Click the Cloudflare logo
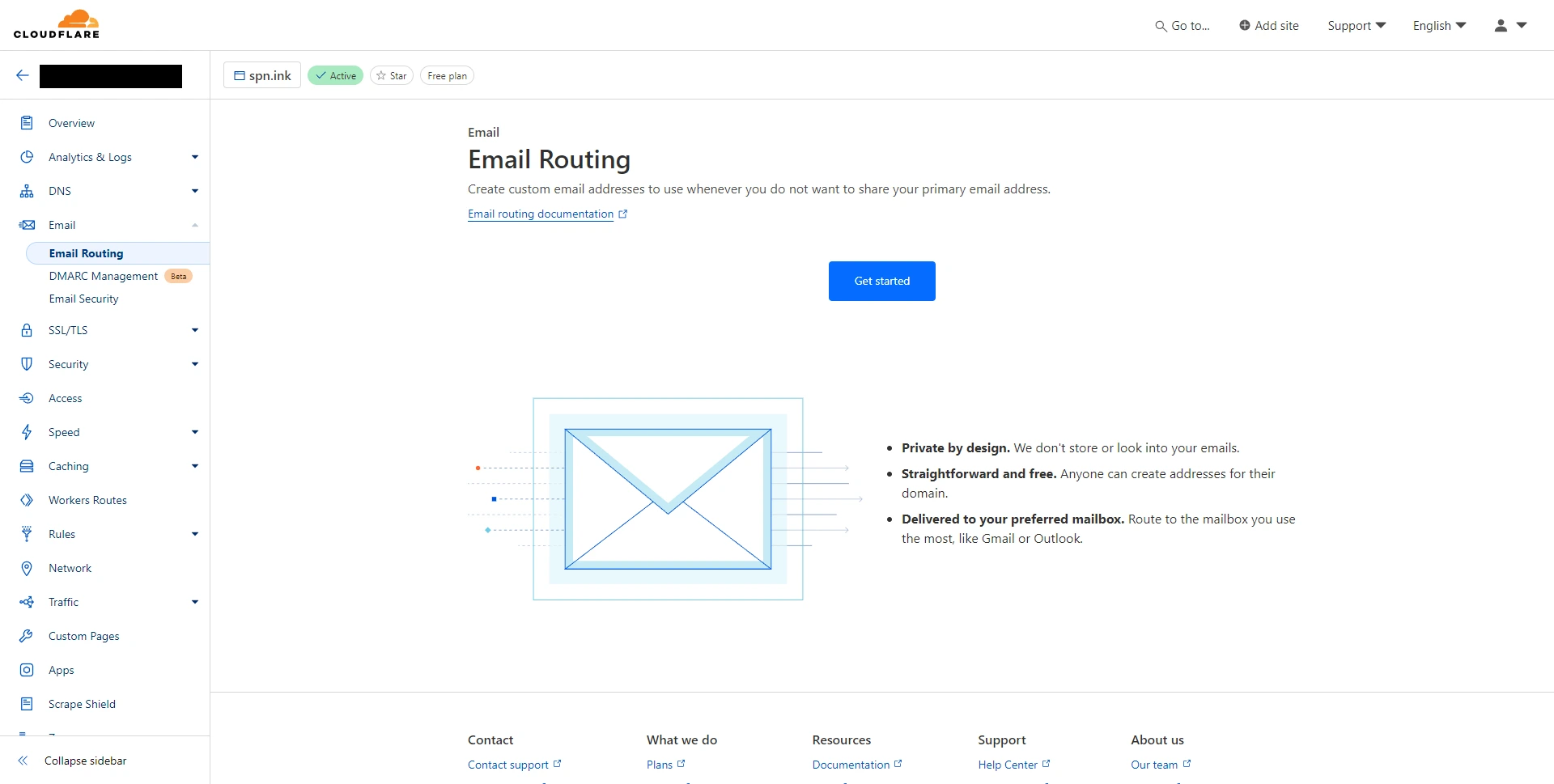1554x784 pixels. coord(57,24)
